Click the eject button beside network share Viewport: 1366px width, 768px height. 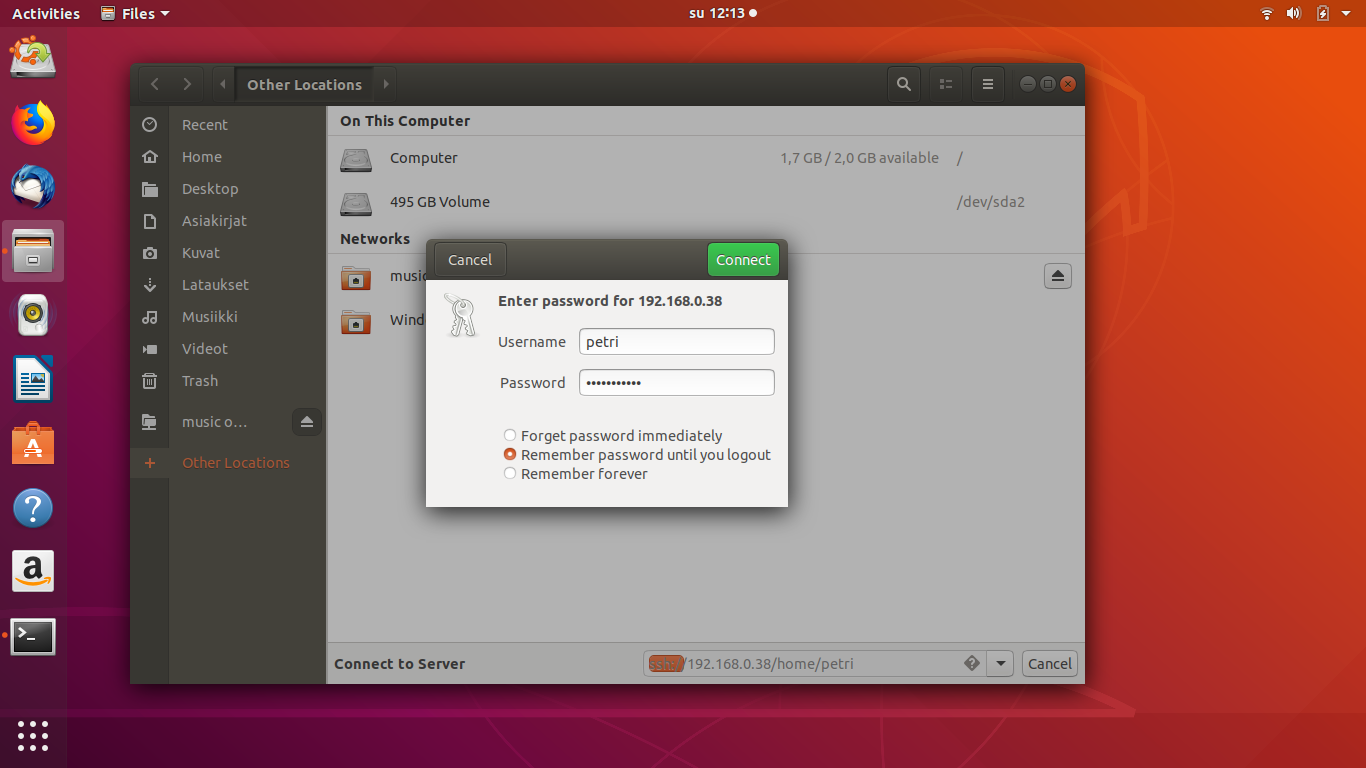coord(1057,276)
